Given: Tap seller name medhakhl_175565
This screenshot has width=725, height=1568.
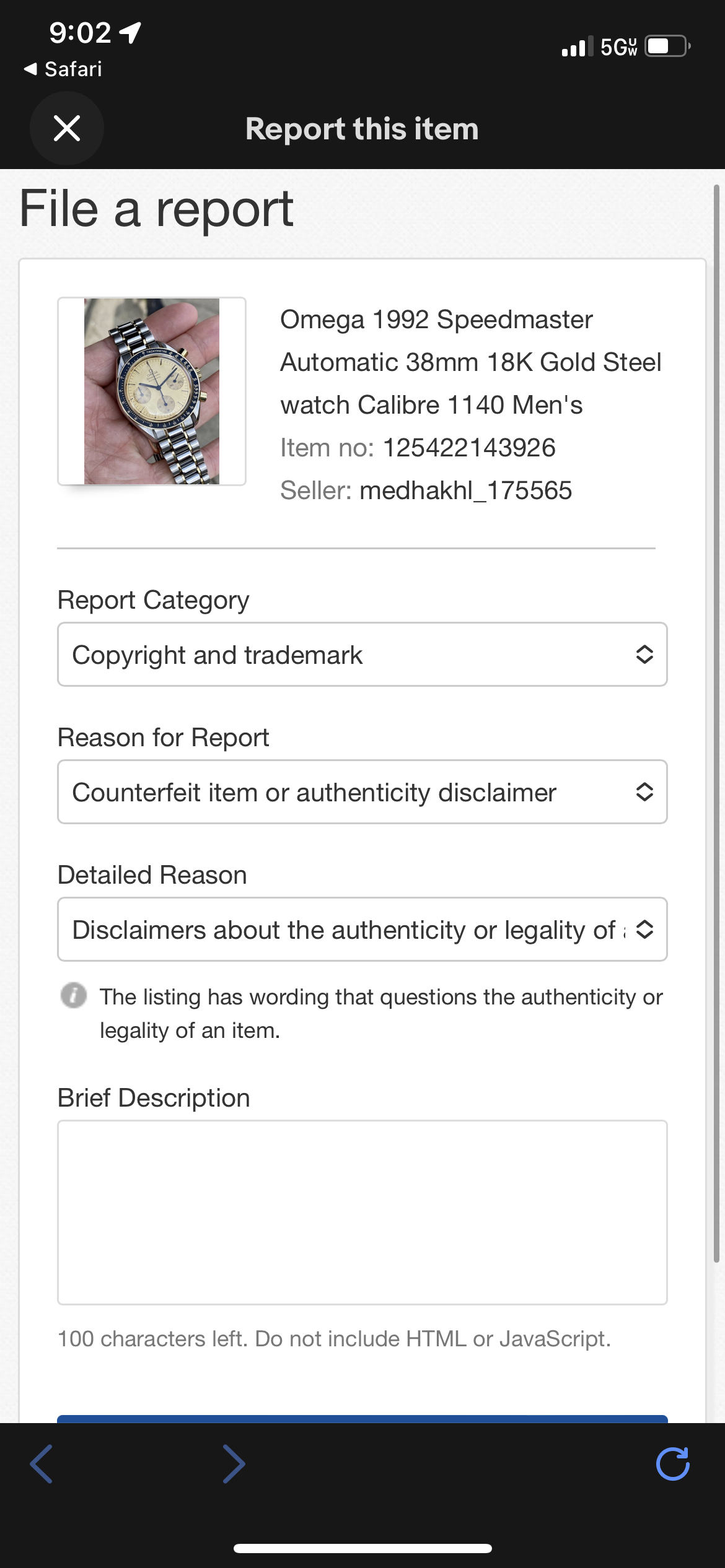Looking at the screenshot, I should click(465, 490).
